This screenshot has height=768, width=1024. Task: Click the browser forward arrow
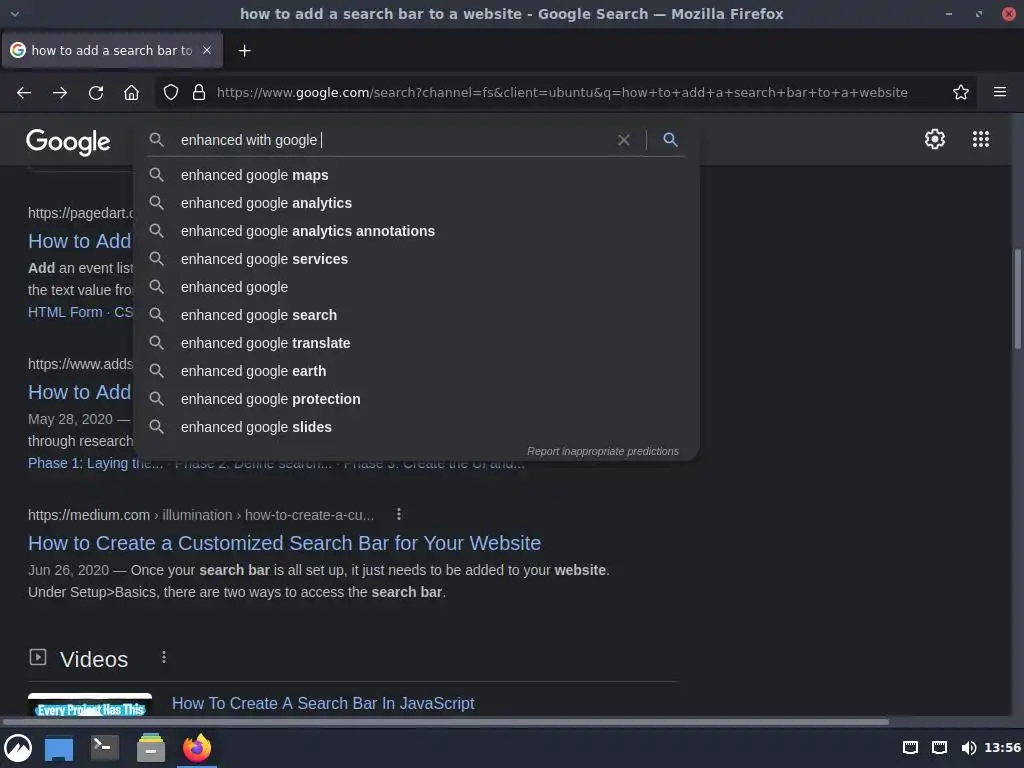click(60, 93)
